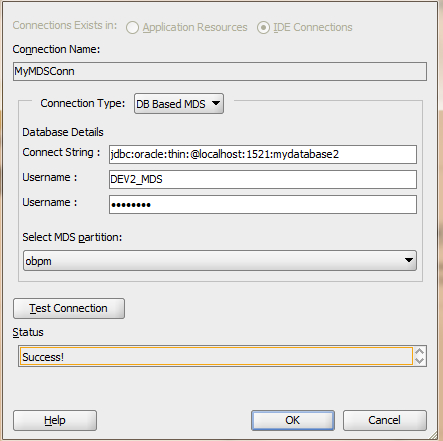Click the Application Resources label text

(x=195, y=27)
